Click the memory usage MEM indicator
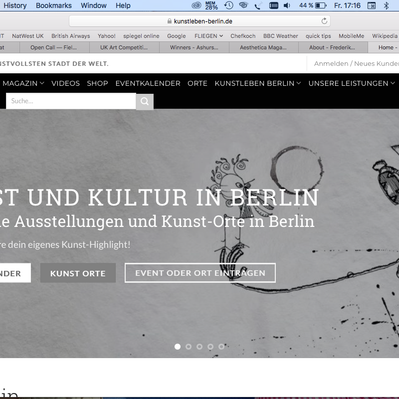 pyautogui.click(x=211, y=5)
